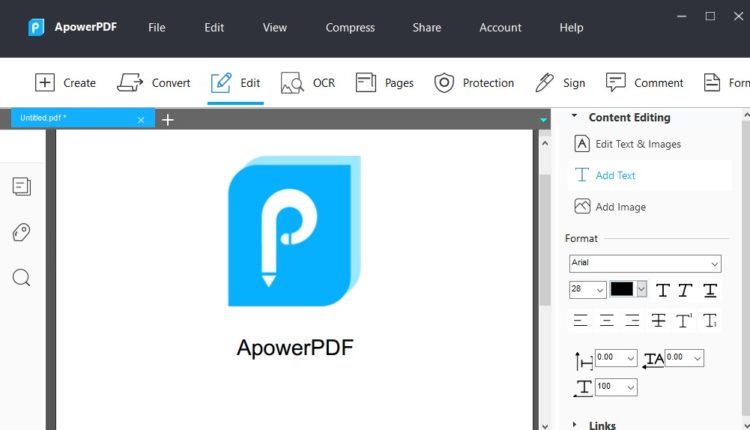Click the Format section label
Screen dimensions: 750x430
(581, 238)
